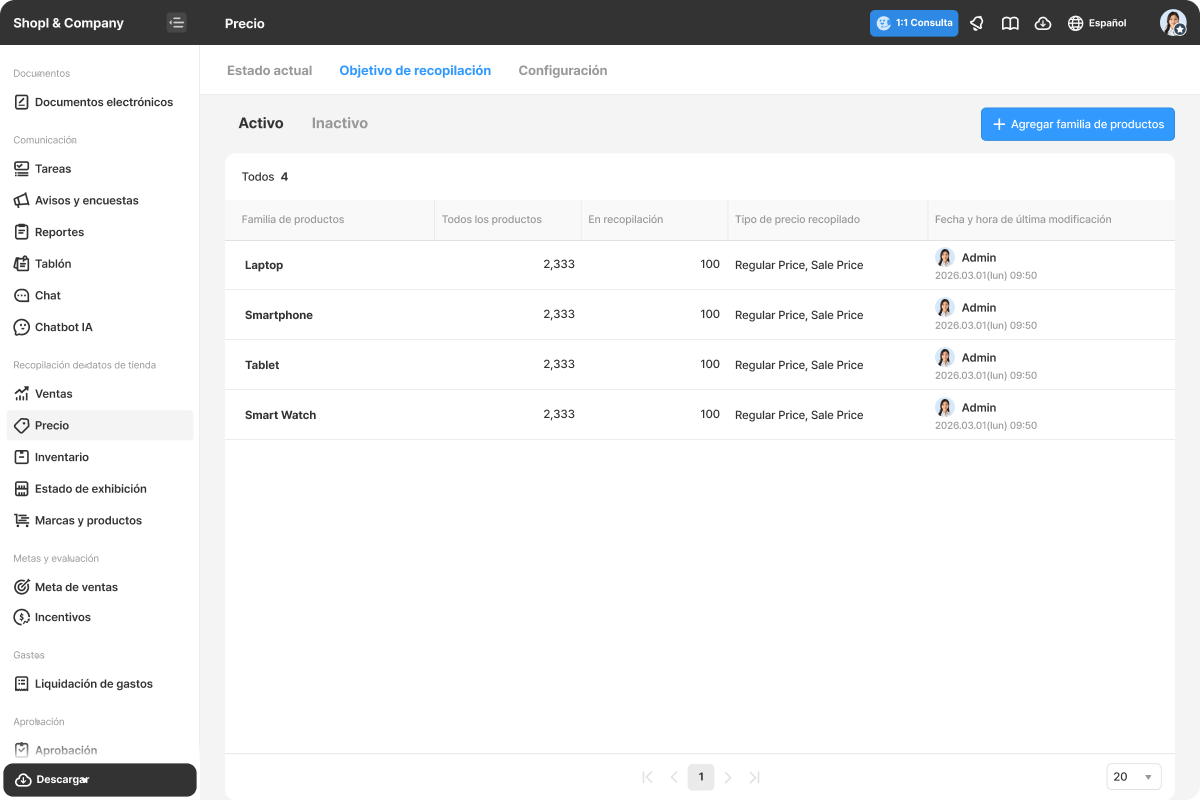
Task: Click the Liquidación de gastos icon
Action: (x=21, y=684)
